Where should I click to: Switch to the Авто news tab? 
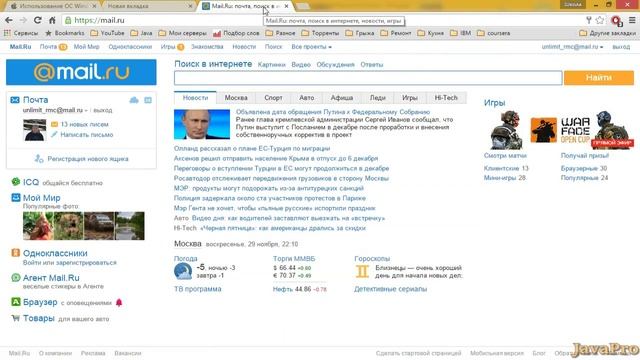[x=307, y=98]
